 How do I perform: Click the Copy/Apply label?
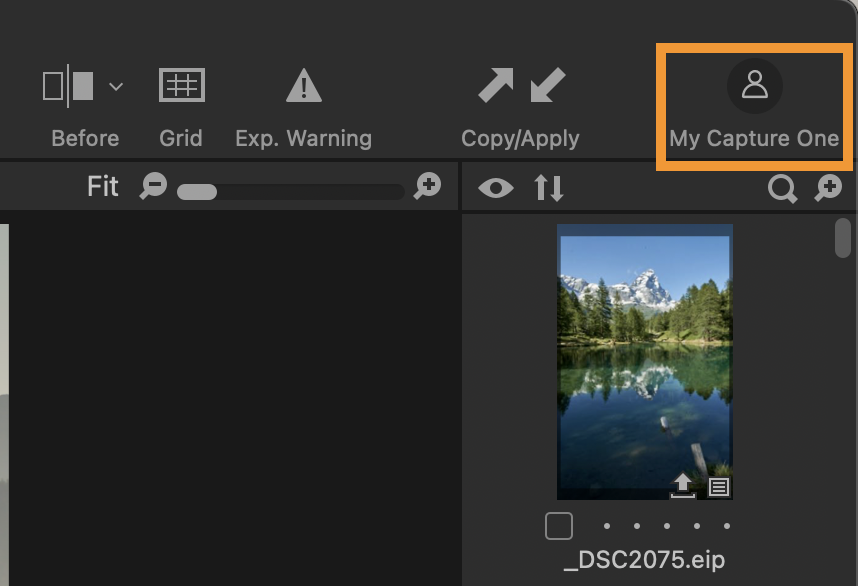coord(520,139)
